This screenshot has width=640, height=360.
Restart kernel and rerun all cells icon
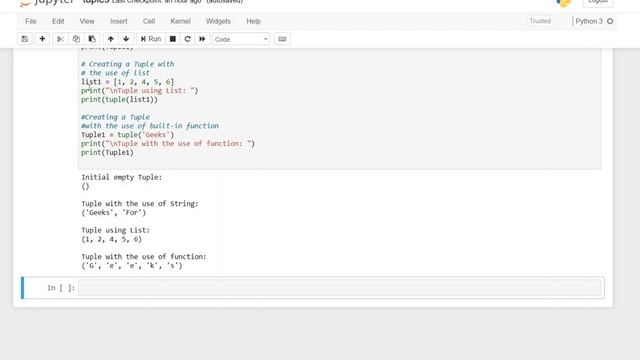(202, 39)
